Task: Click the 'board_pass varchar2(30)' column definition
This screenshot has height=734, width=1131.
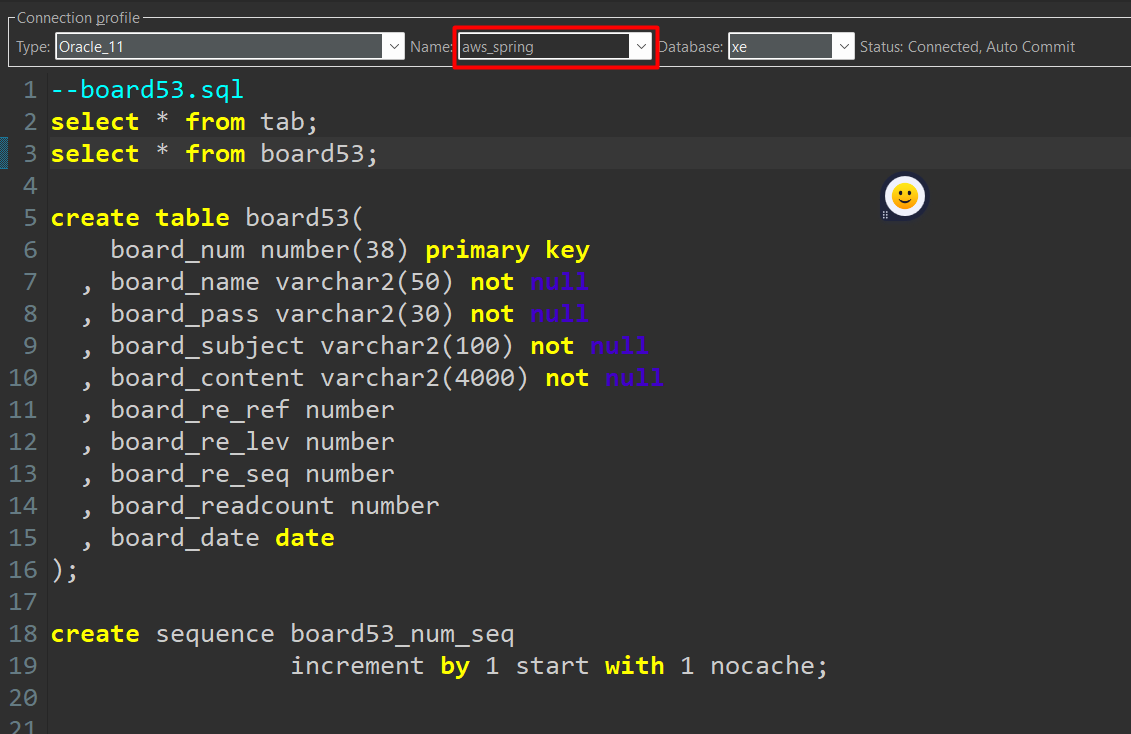Action: pyautogui.click(x=282, y=314)
